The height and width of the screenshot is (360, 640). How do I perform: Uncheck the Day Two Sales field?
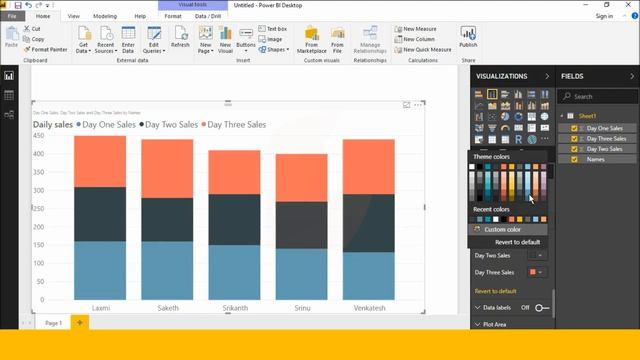(574, 149)
